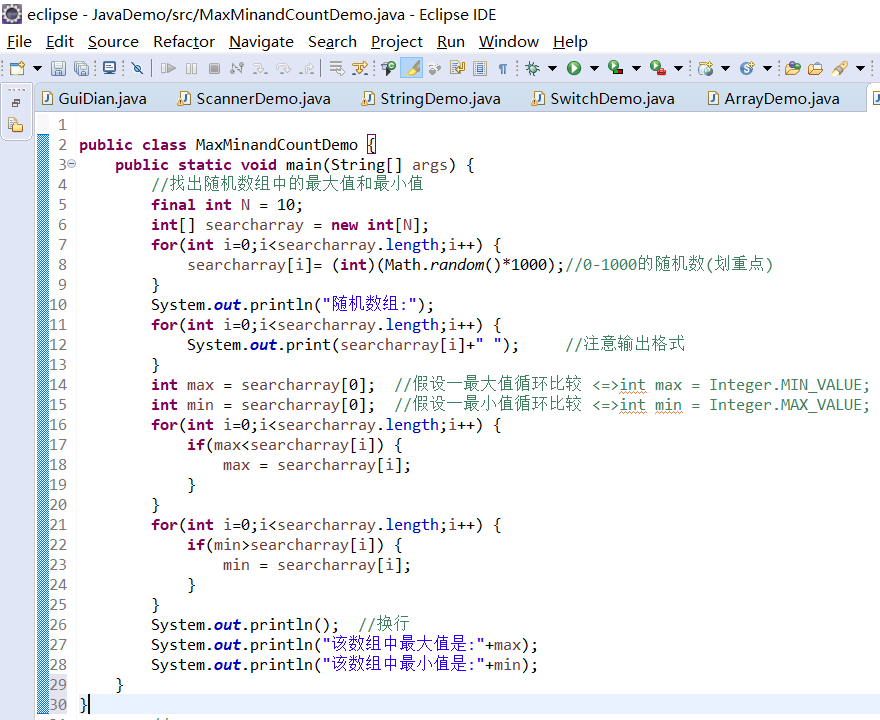
Task: Click Math.random call on line 8
Action: click(441, 265)
